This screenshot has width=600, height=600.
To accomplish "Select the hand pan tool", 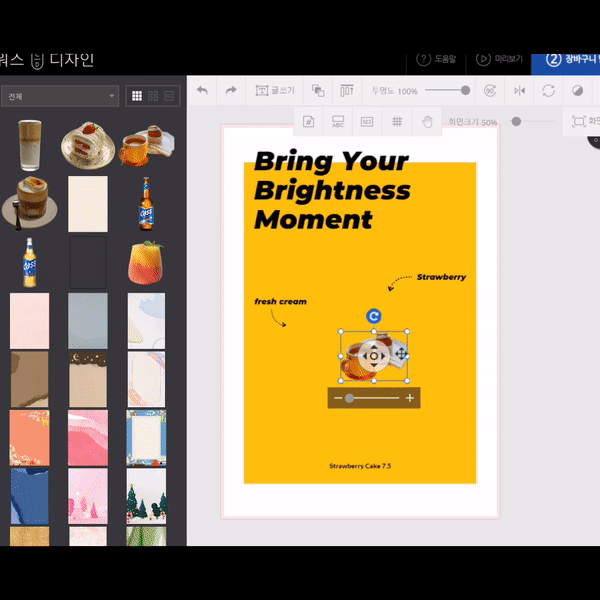I will pos(427,122).
